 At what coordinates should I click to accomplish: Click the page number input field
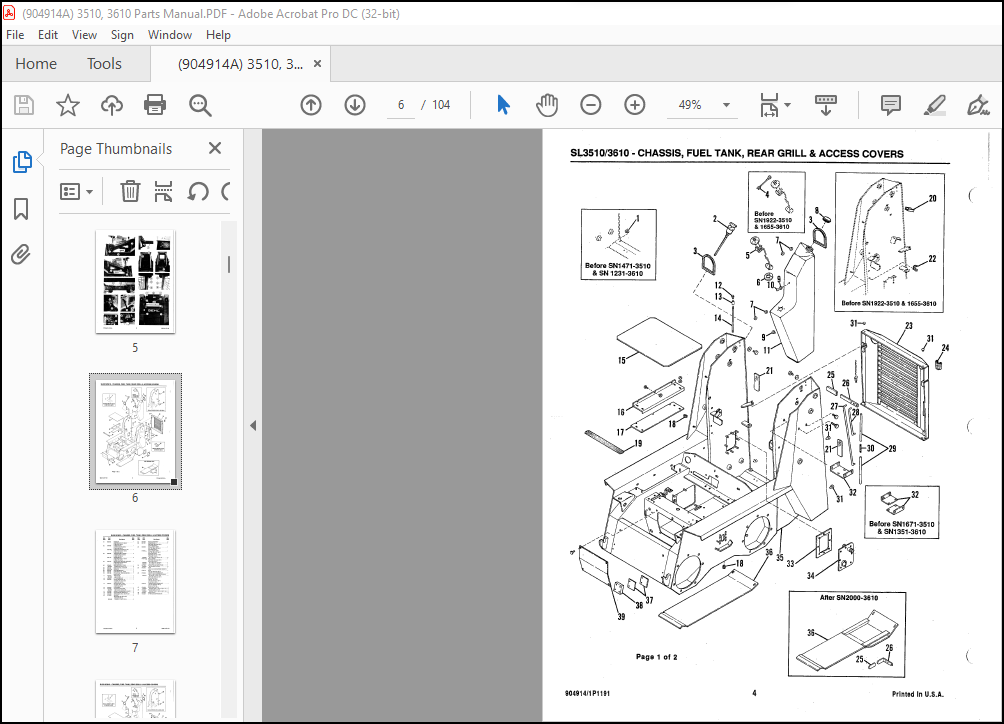[x=401, y=105]
